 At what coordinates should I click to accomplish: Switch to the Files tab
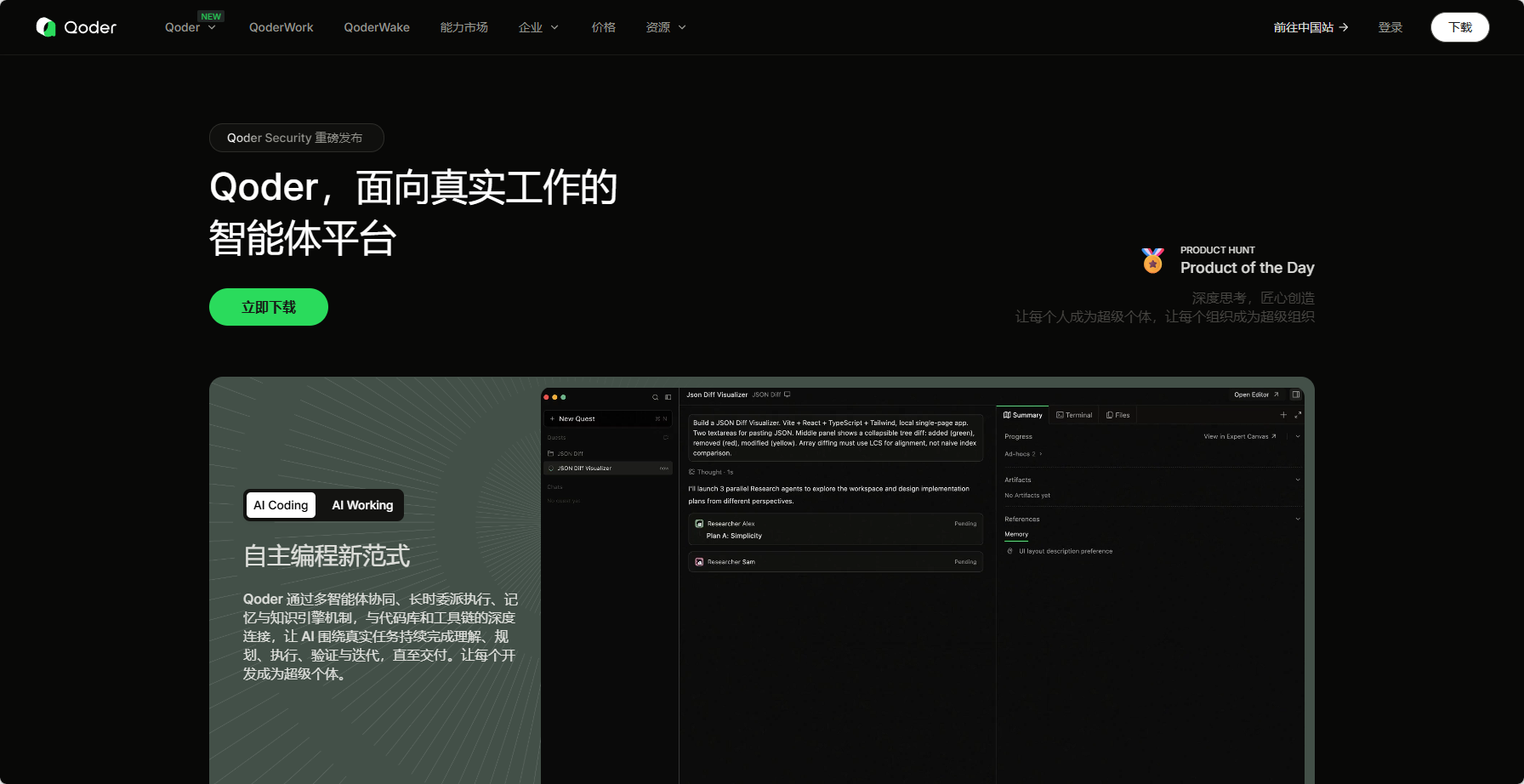pyautogui.click(x=1118, y=415)
